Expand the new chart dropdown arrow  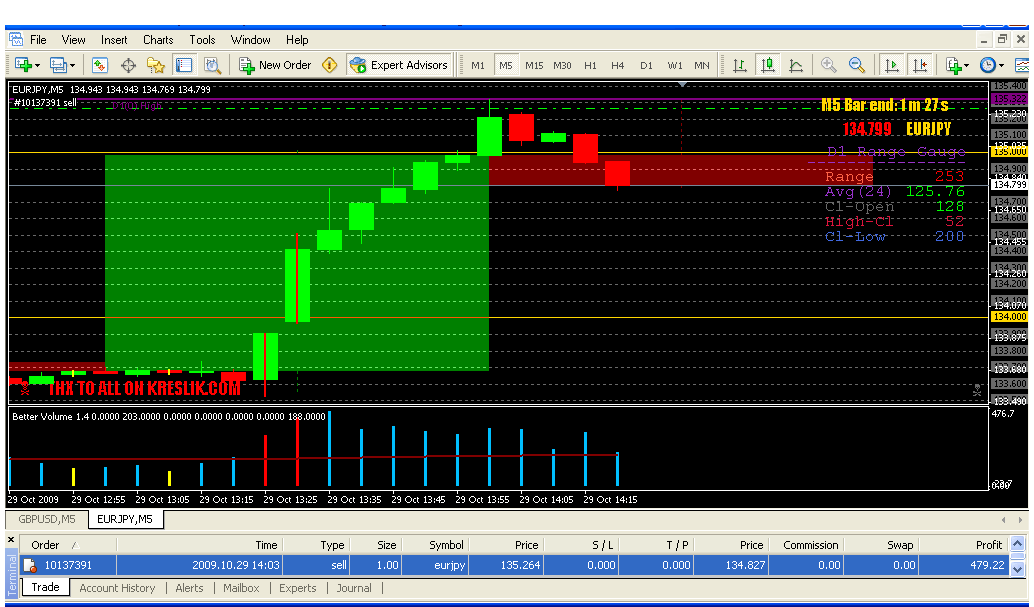pos(37,65)
